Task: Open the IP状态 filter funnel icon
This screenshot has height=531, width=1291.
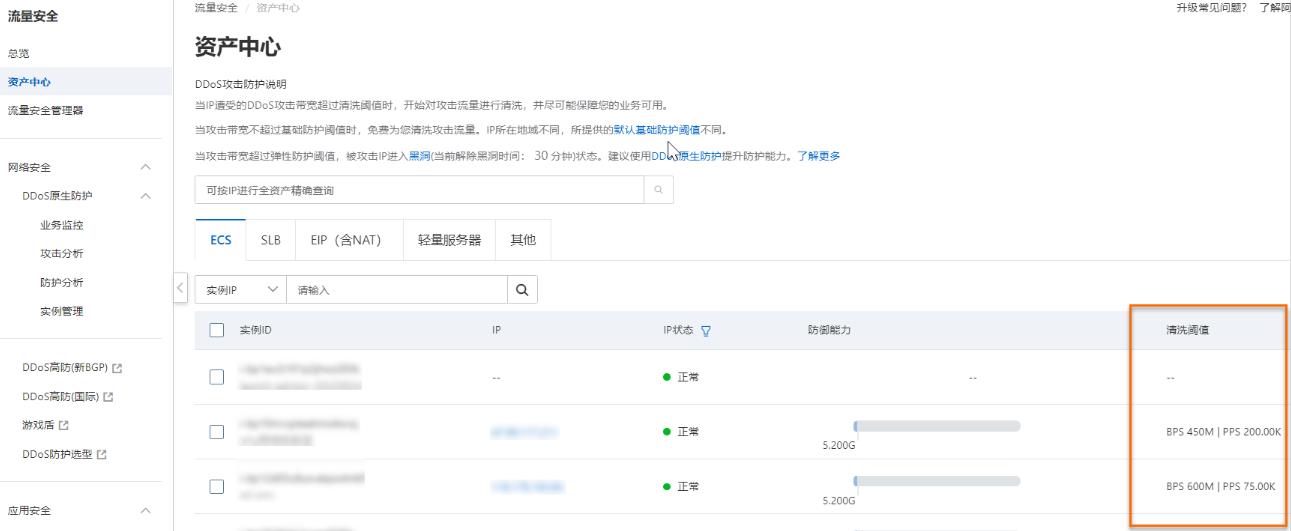Action: pyautogui.click(x=706, y=331)
